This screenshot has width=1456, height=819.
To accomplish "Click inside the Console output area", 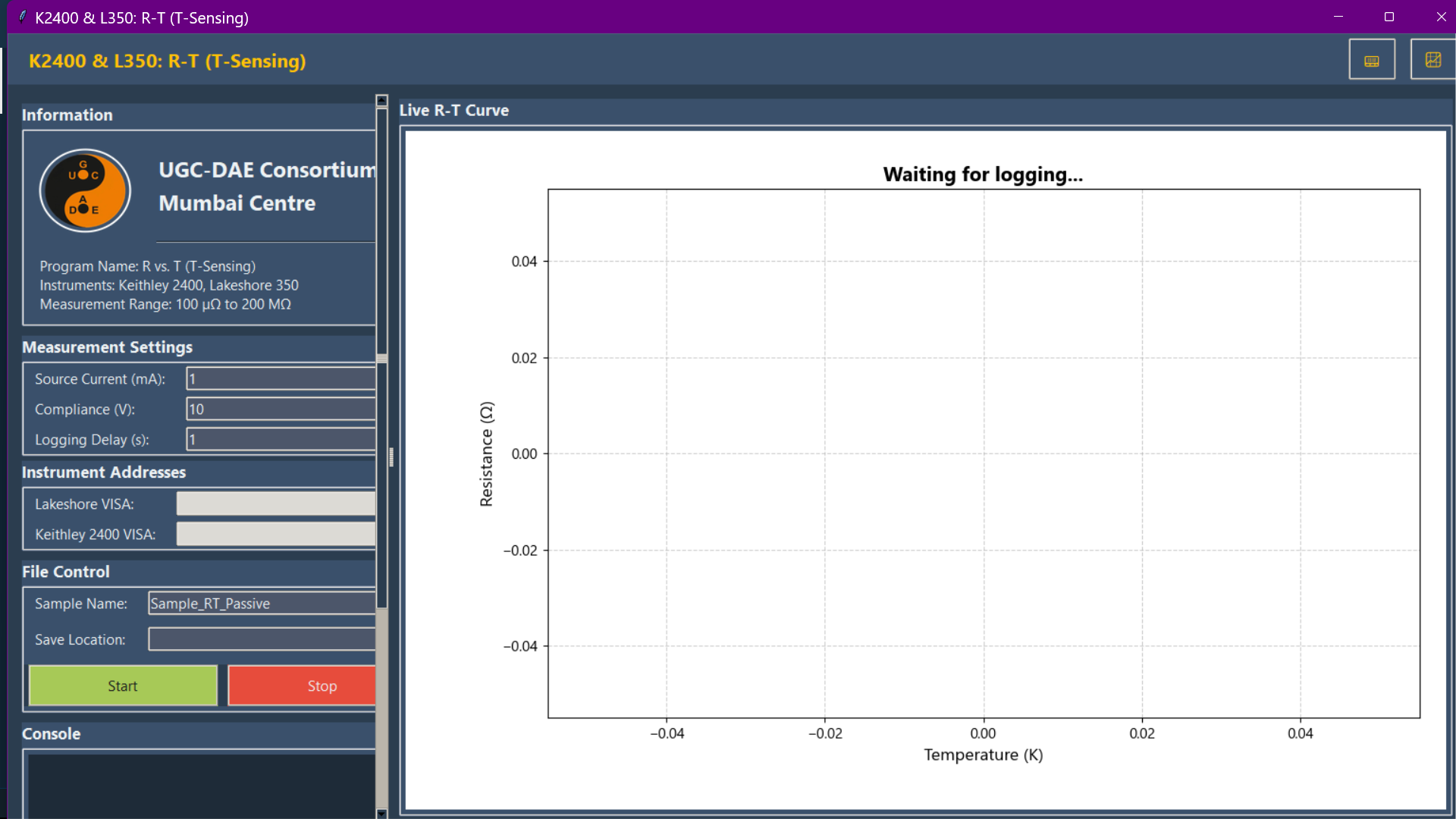I will tap(201, 785).
